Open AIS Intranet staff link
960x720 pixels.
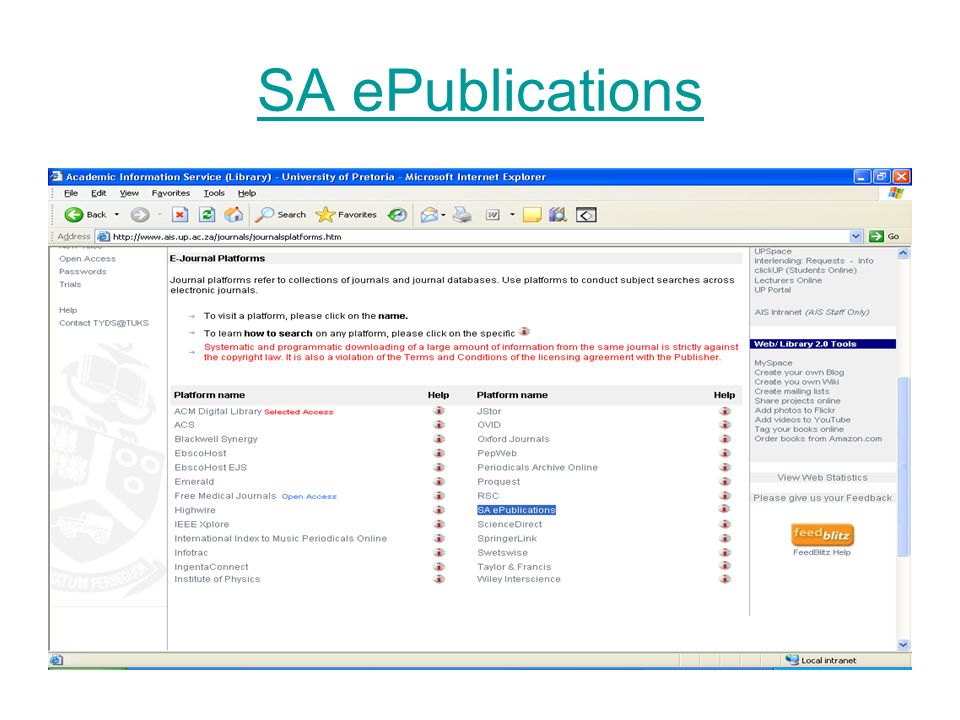coord(811,312)
